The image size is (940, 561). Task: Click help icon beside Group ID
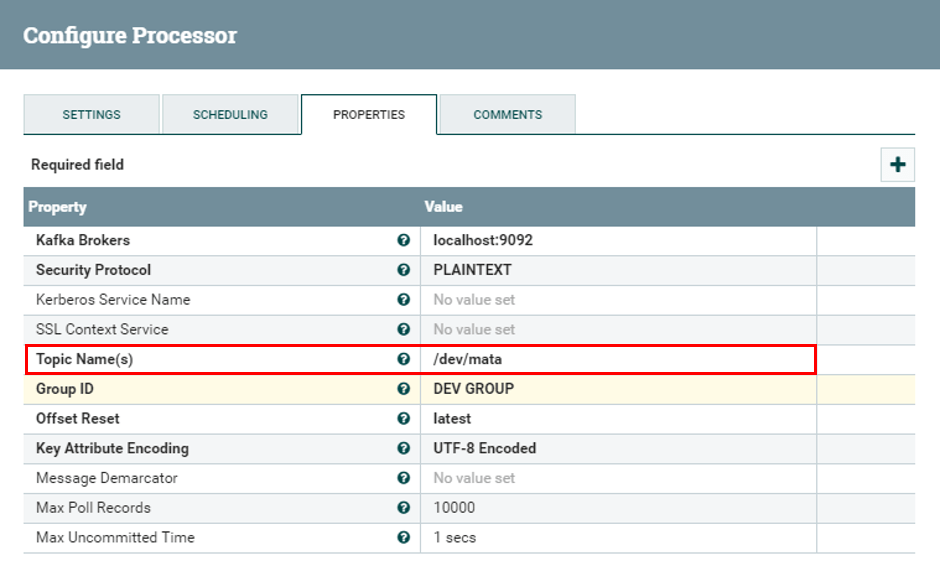tap(403, 389)
